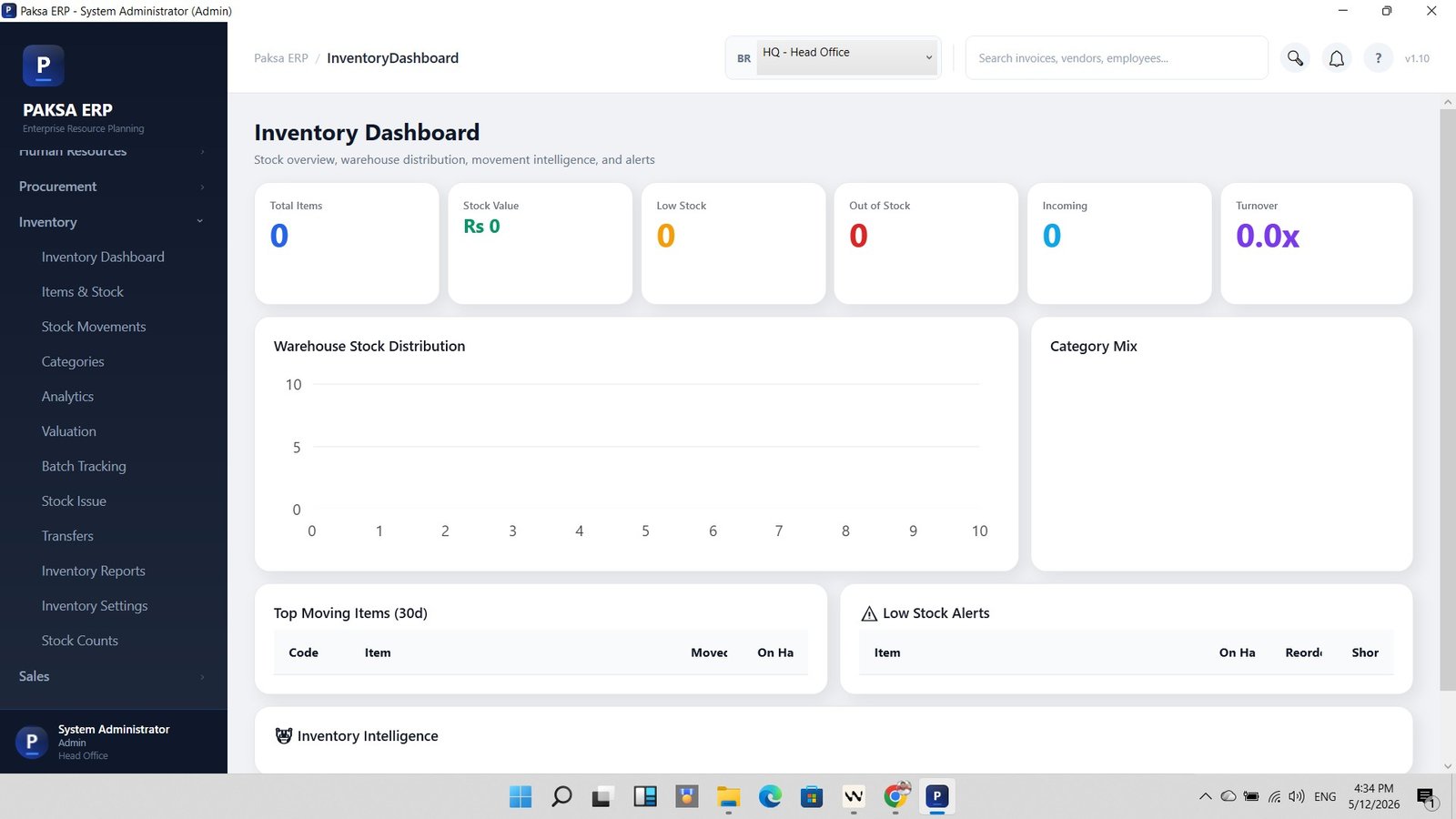Click the Total Items card
Viewport: 1456px width, 819px height.
pyautogui.click(x=347, y=244)
